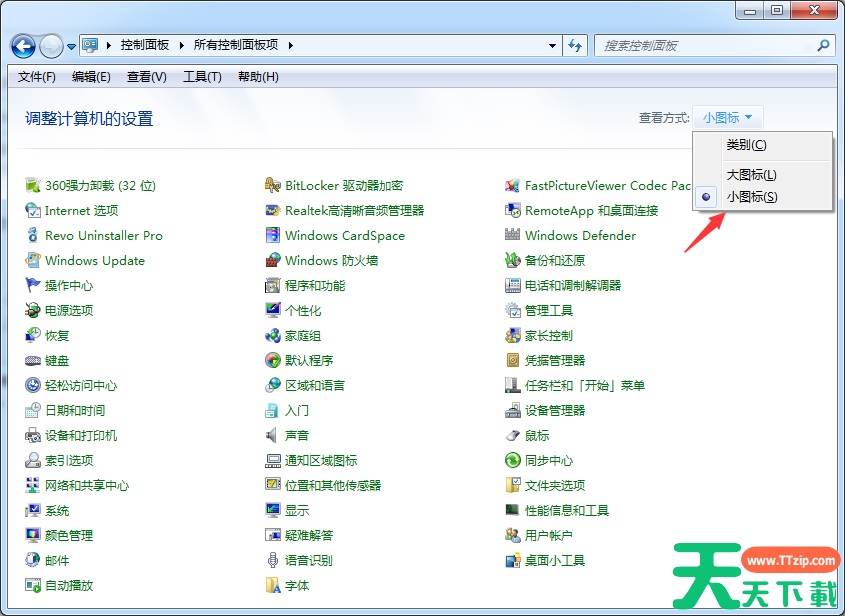This screenshot has height=616, width=845.
Task: Open the 360强力卸载 (32 位) icon
Action: (x=33, y=185)
